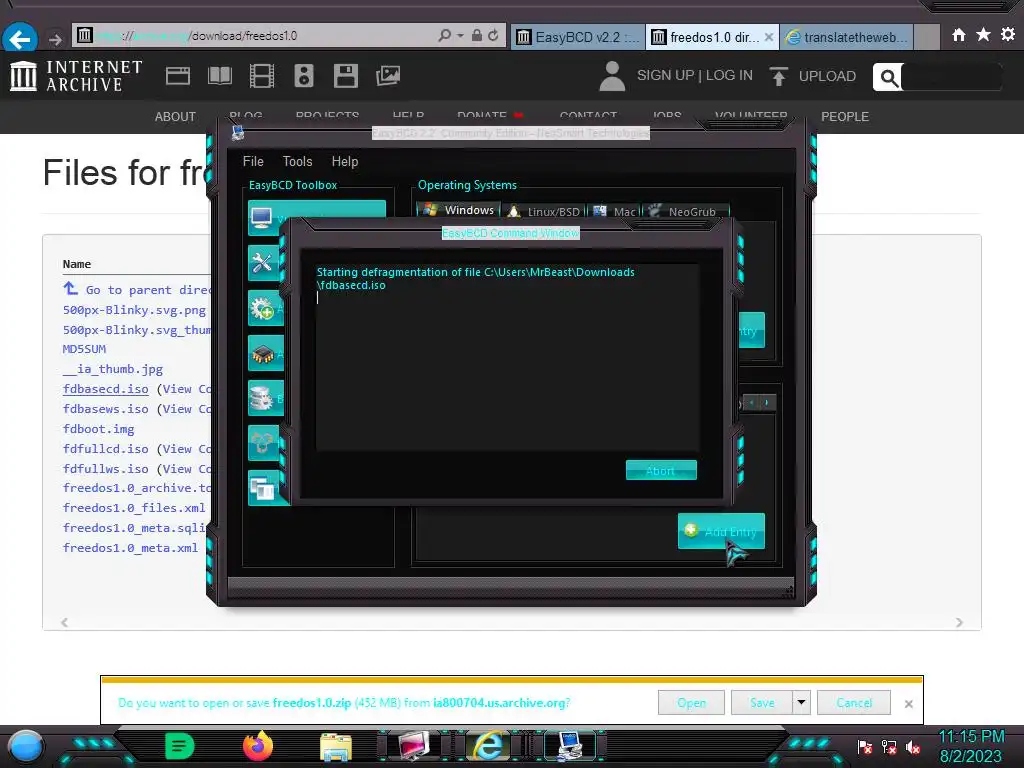Select the NeoGrub operating systems tab
Viewport: 1024px width, 768px height.
coord(686,211)
